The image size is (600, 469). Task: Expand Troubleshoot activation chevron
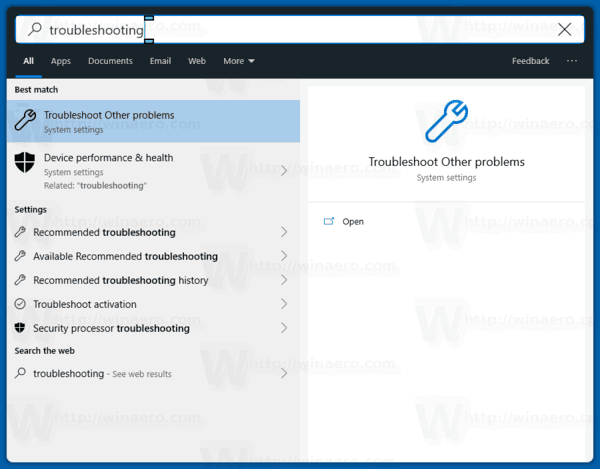(284, 304)
